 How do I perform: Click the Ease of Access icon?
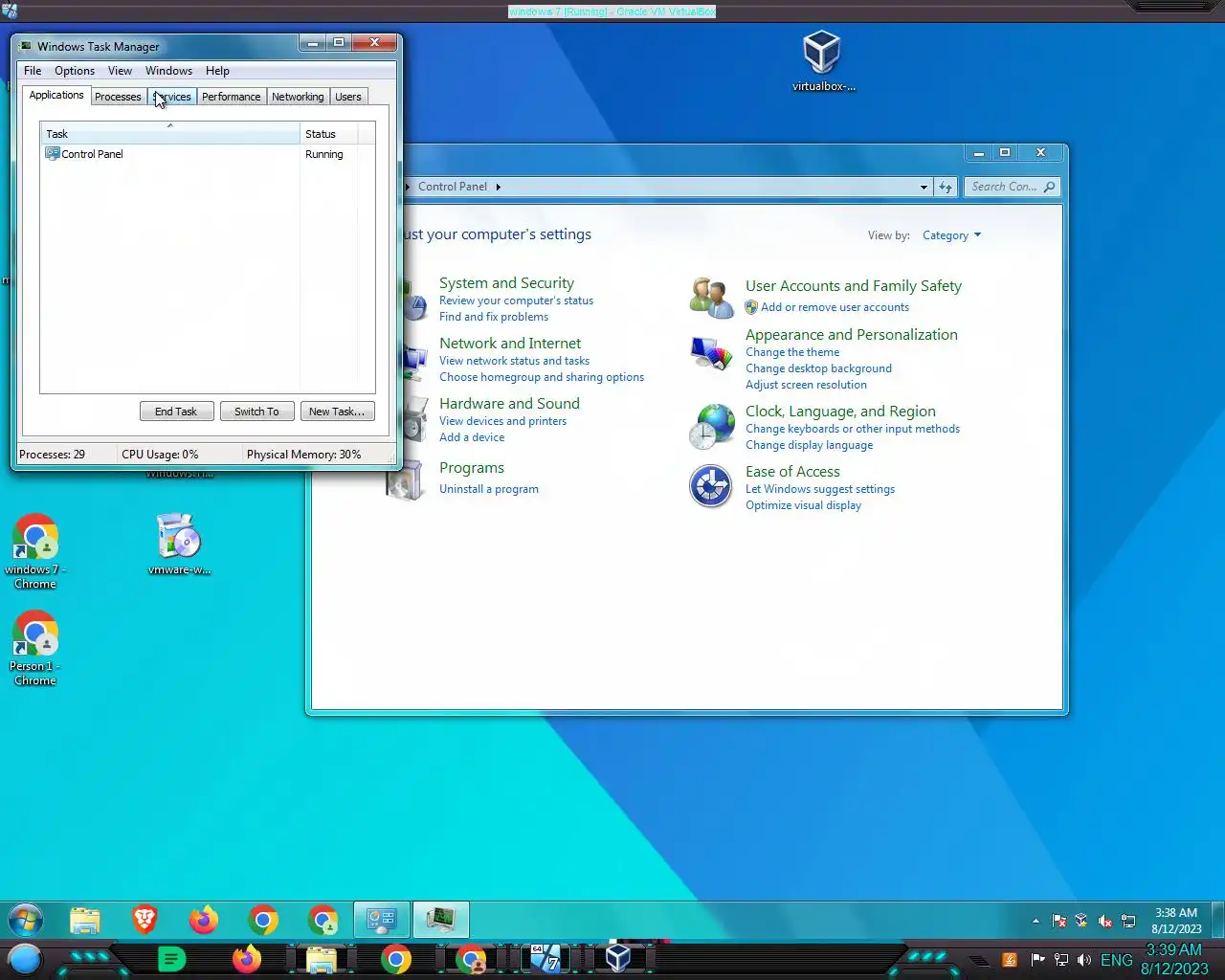[711, 486]
